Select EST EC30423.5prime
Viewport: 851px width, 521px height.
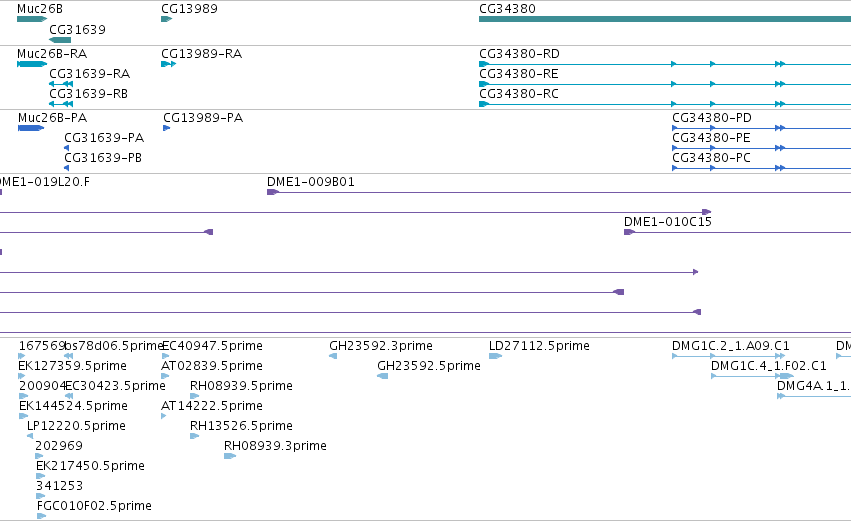tap(68, 396)
